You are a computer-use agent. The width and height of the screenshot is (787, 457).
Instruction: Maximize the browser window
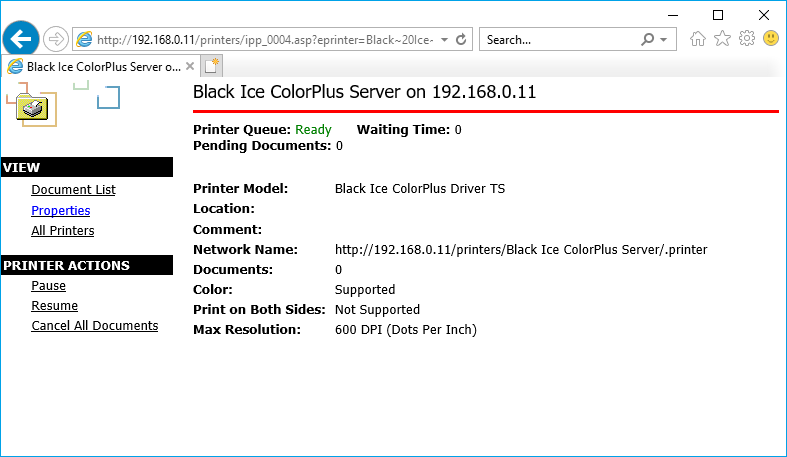point(718,15)
